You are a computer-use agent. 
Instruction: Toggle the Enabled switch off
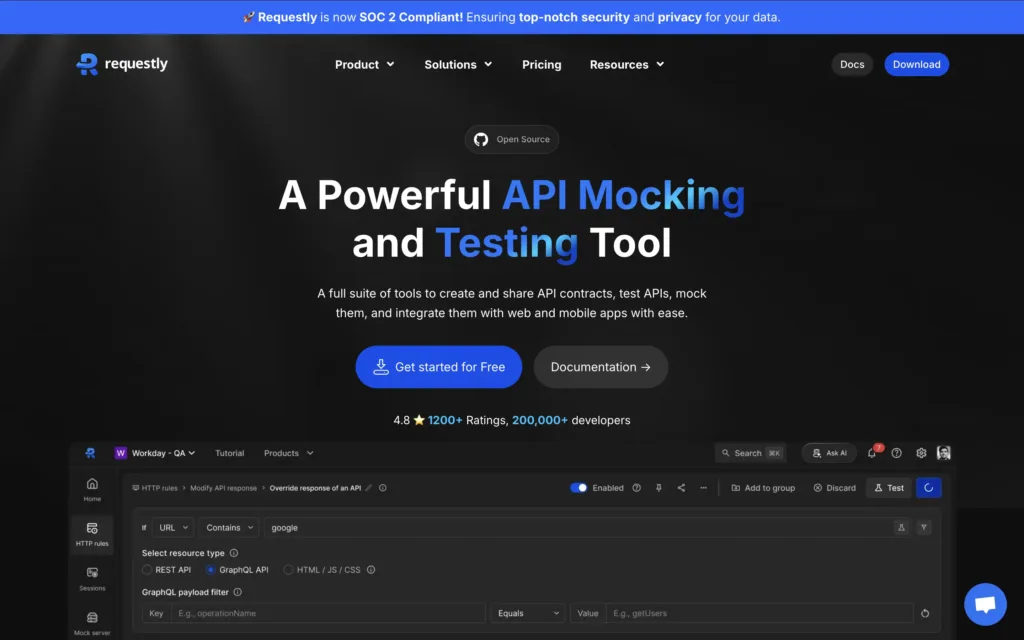click(579, 488)
